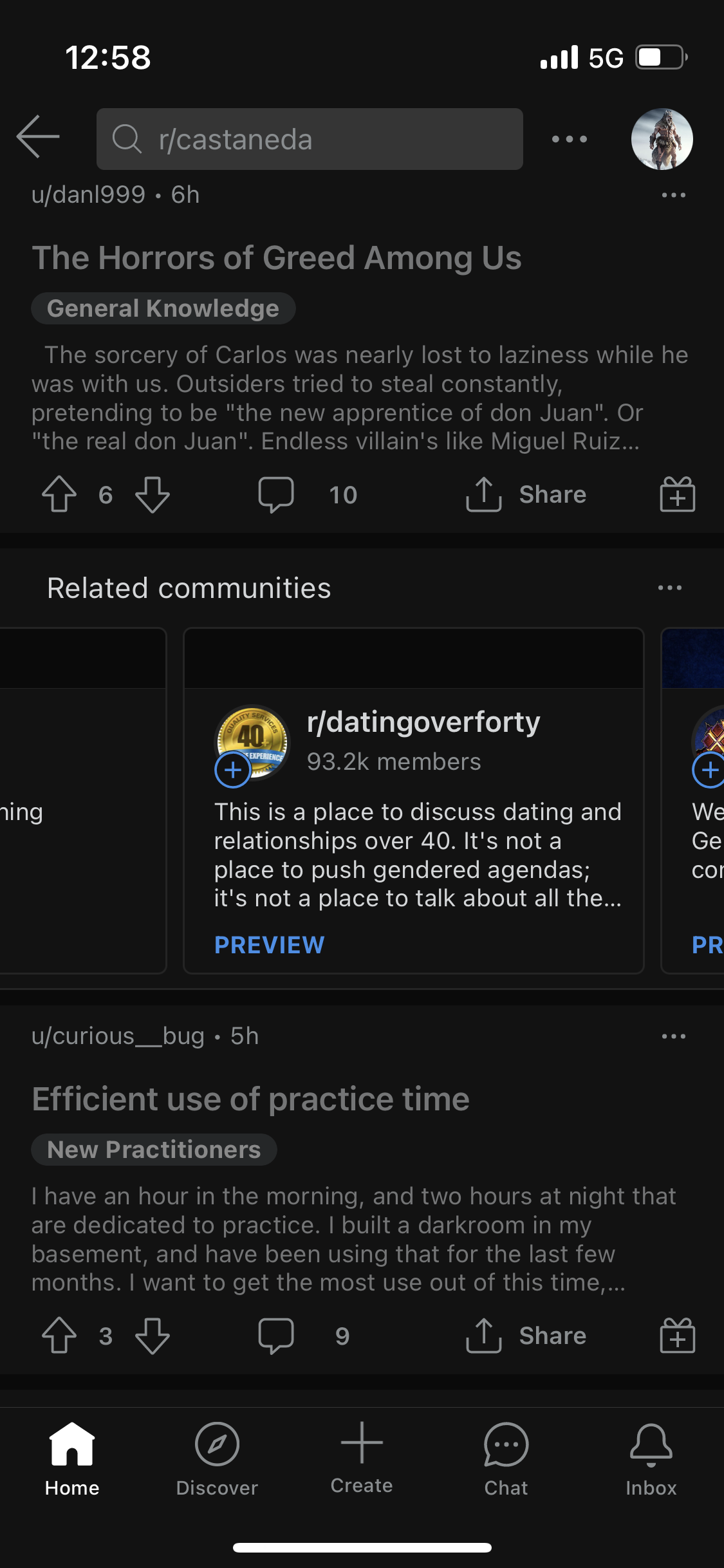
Task: Open comments on practice time post
Action: click(277, 1336)
